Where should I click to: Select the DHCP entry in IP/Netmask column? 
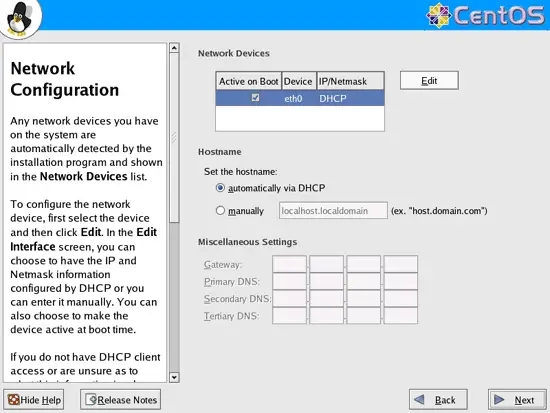(333, 99)
